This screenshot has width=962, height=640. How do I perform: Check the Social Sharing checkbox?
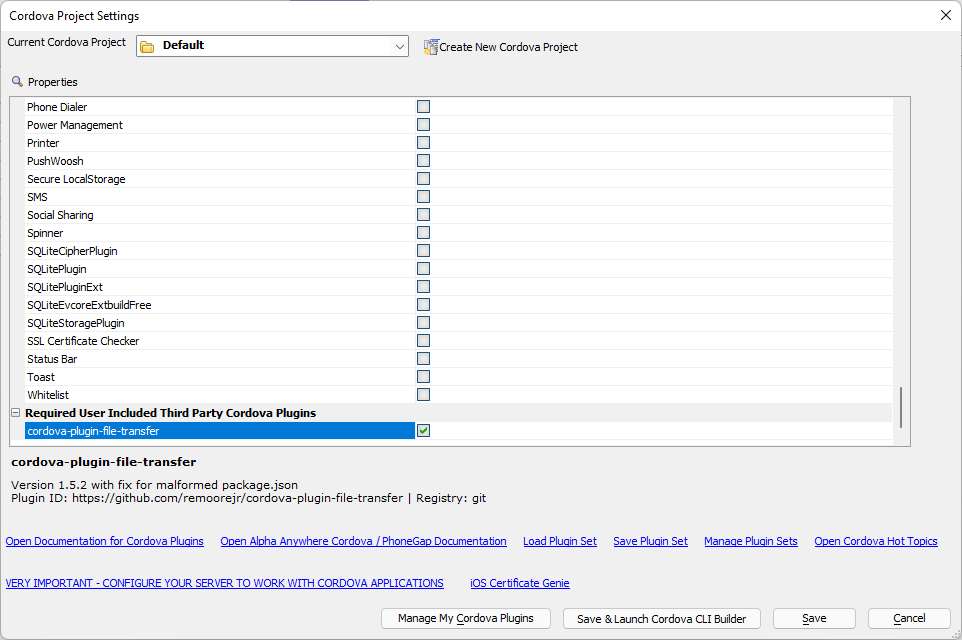pos(423,215)
